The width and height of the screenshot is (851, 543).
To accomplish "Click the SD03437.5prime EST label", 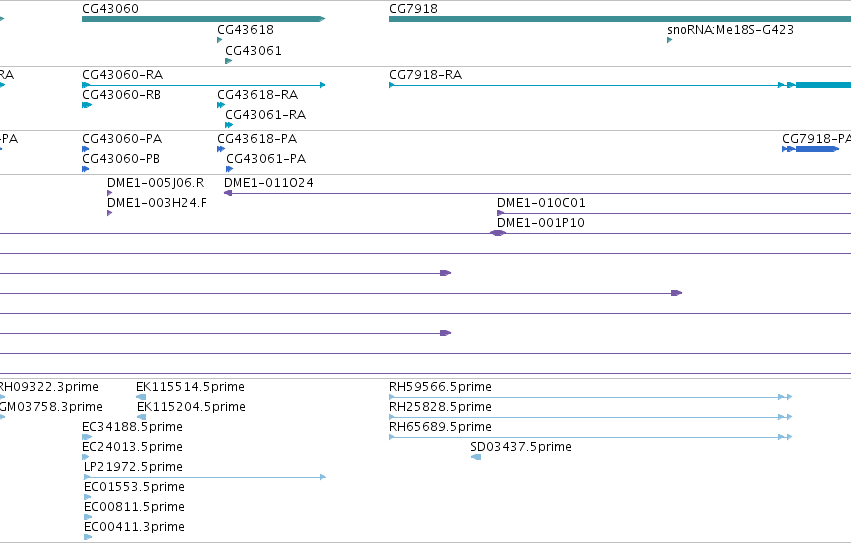I will point(521,447).
